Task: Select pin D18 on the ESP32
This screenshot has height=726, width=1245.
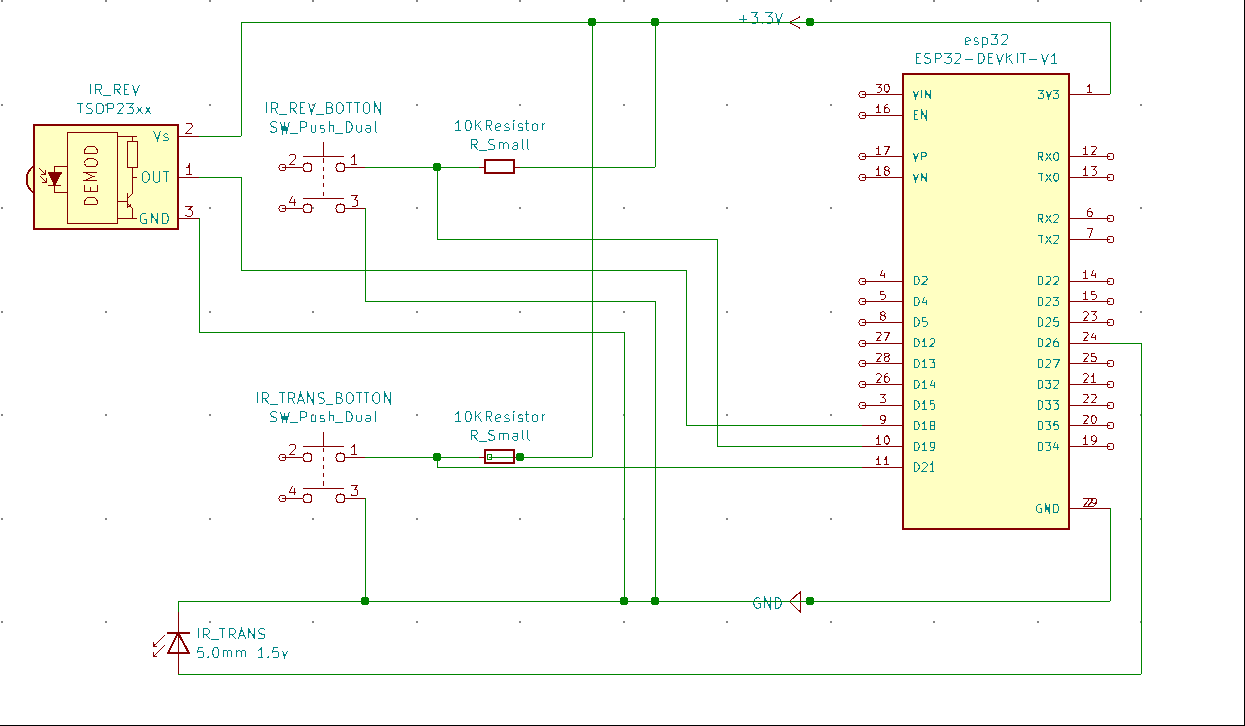Action: [x=880, y=425]
